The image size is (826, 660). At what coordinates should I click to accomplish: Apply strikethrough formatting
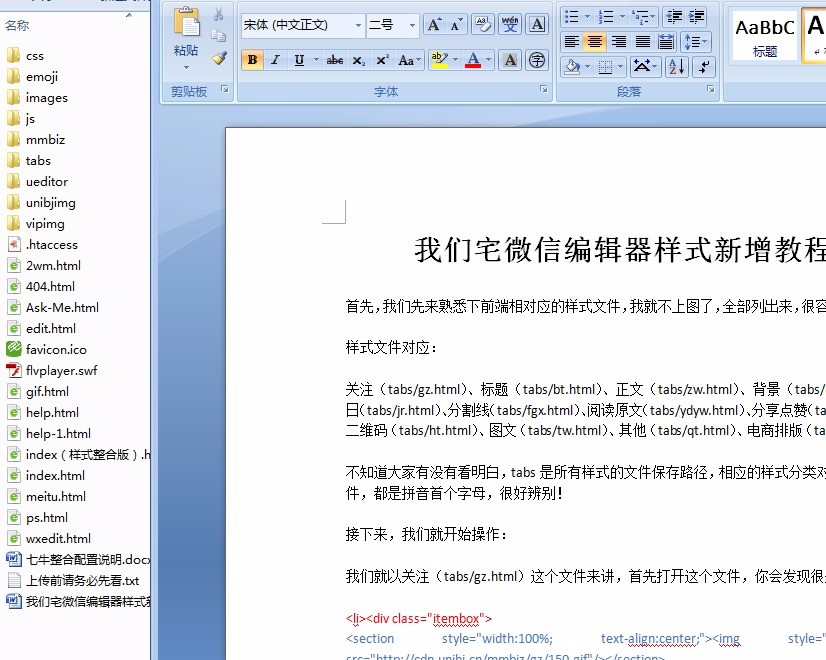tap(335, 60)
